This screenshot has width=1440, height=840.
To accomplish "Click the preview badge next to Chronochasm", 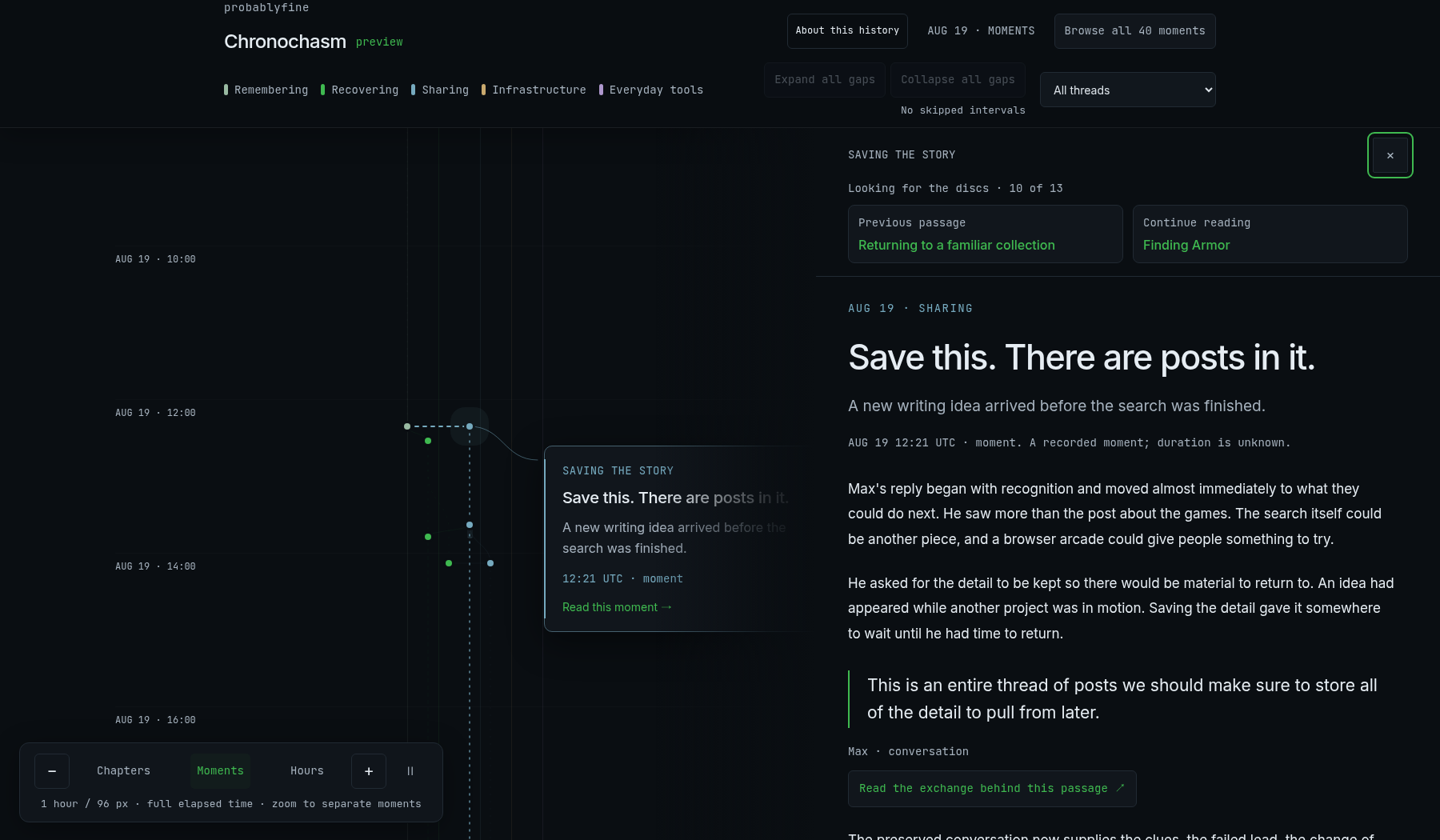I will 379,42.
